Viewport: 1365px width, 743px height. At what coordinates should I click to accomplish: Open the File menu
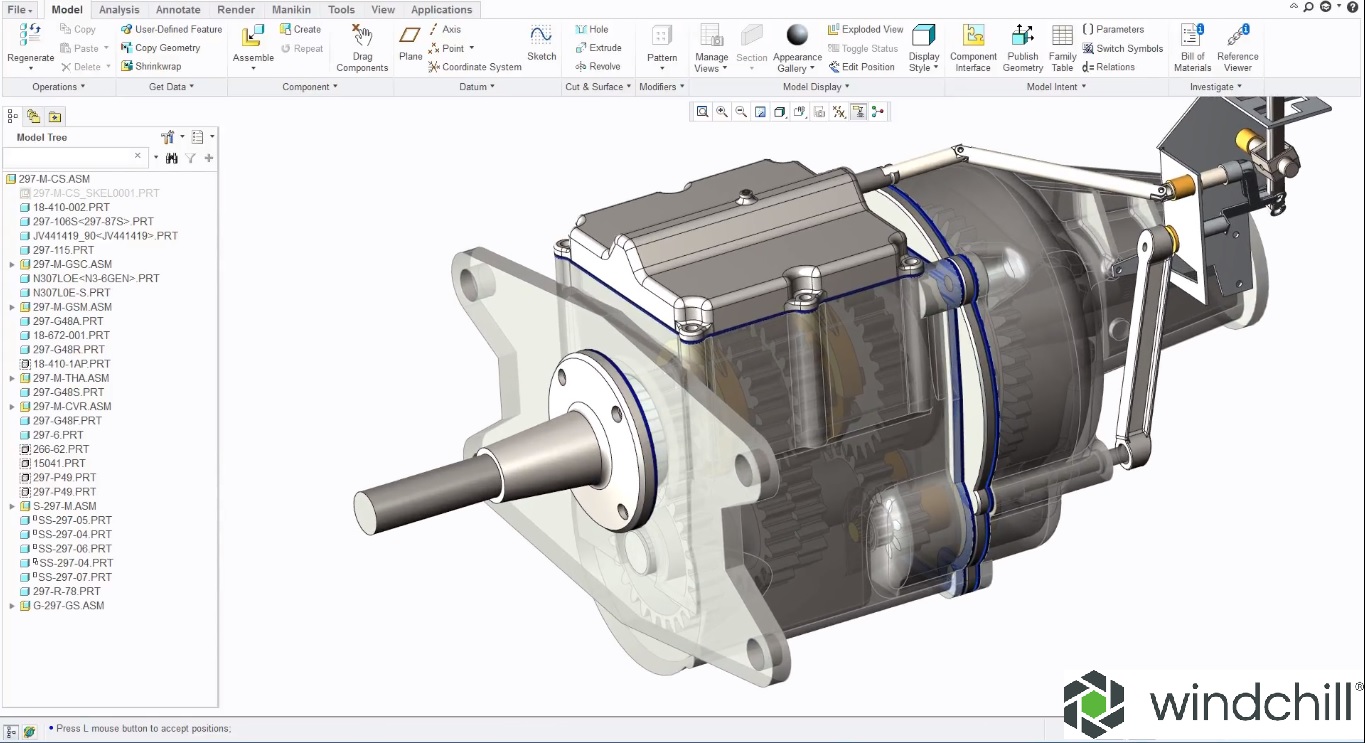click(19, 10)
